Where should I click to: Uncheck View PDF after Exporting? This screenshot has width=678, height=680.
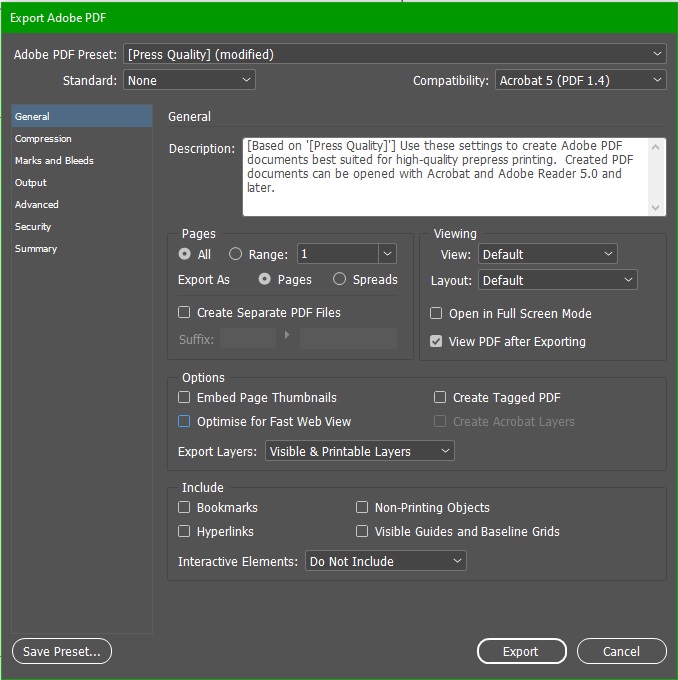(436, 341)
